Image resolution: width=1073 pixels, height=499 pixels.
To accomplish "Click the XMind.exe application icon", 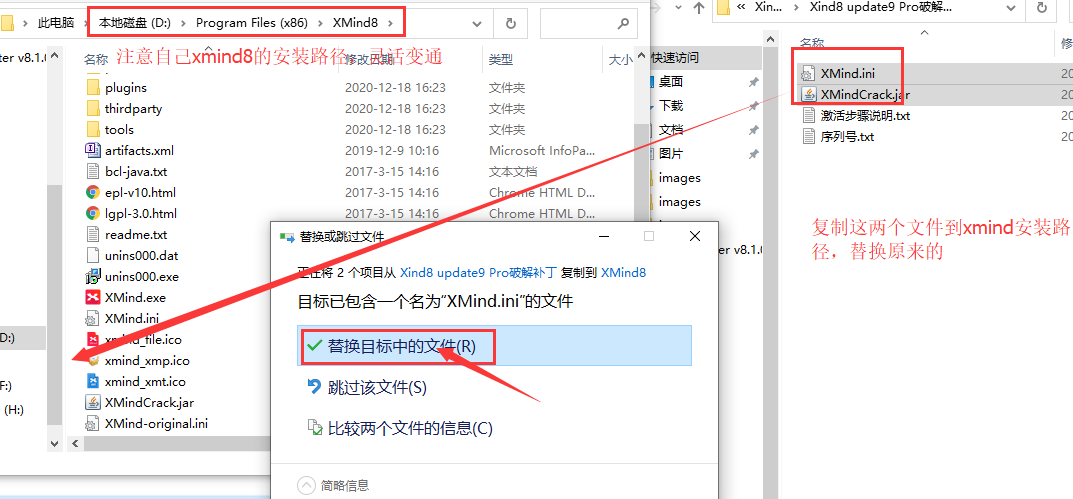I will pos(93,298).
